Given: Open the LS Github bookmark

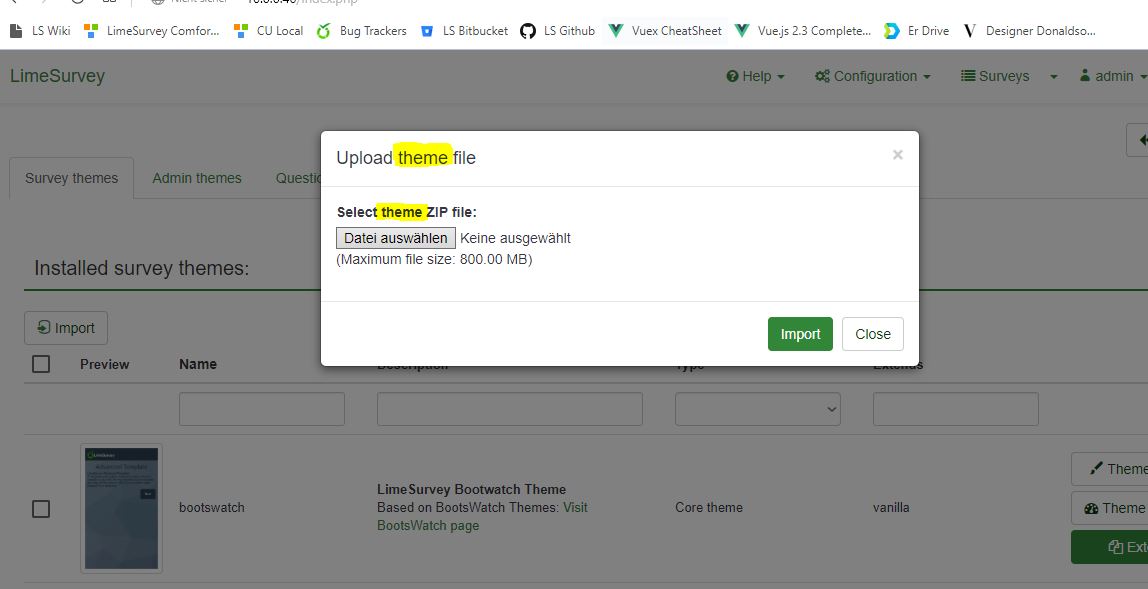Looking at the screenshot, I should (558, 31).
